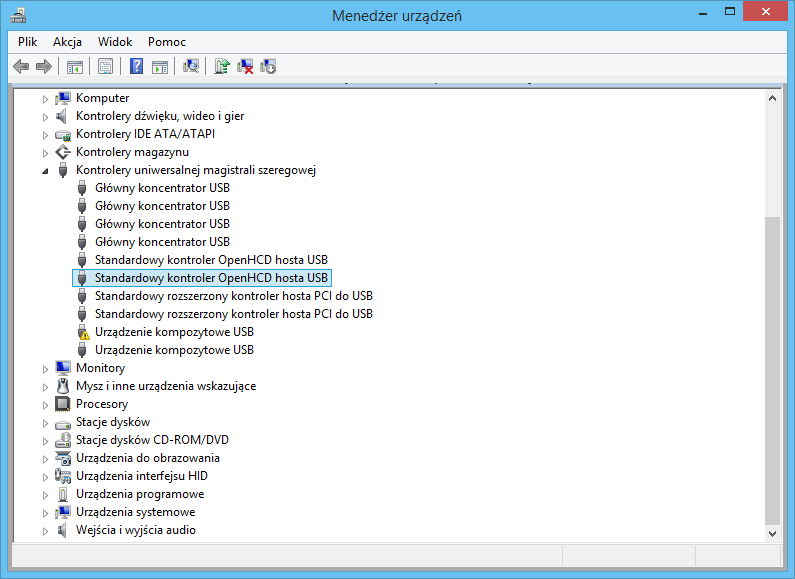
Task: Click the blue Help question mark icon
Action: coord(137,67)
